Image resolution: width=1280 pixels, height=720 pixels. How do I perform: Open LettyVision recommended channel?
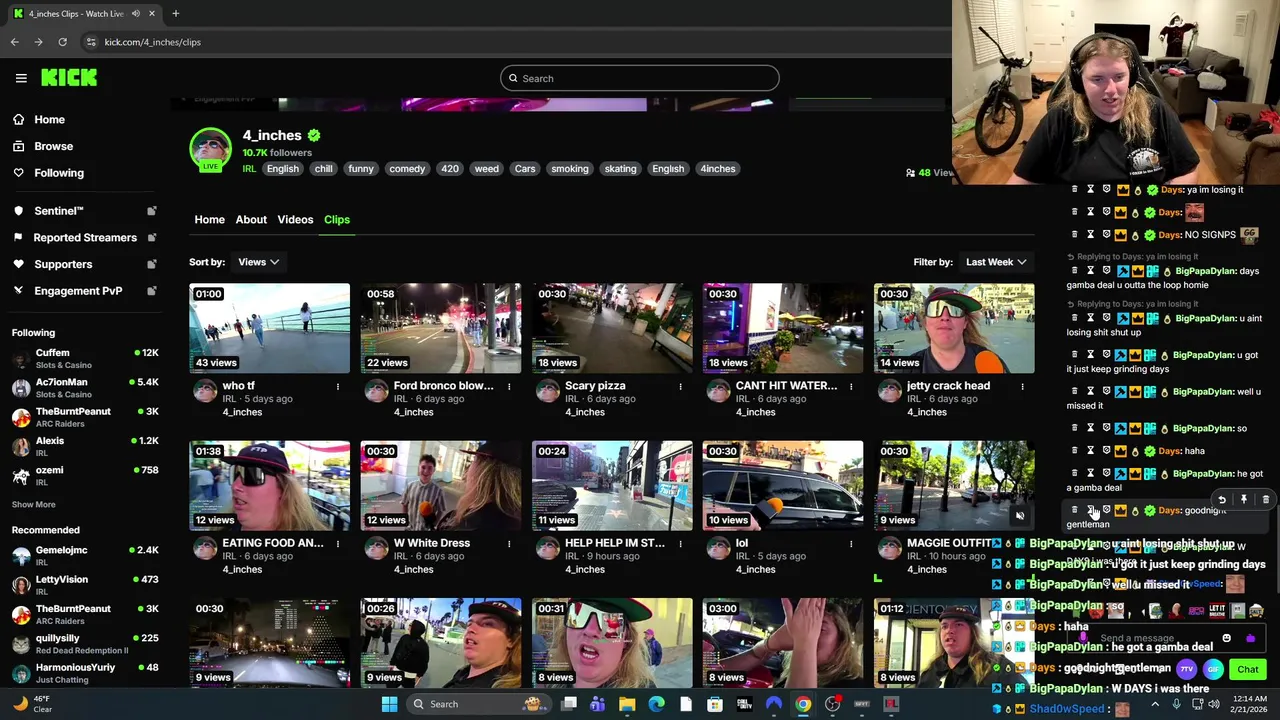[x=85, y=585]
